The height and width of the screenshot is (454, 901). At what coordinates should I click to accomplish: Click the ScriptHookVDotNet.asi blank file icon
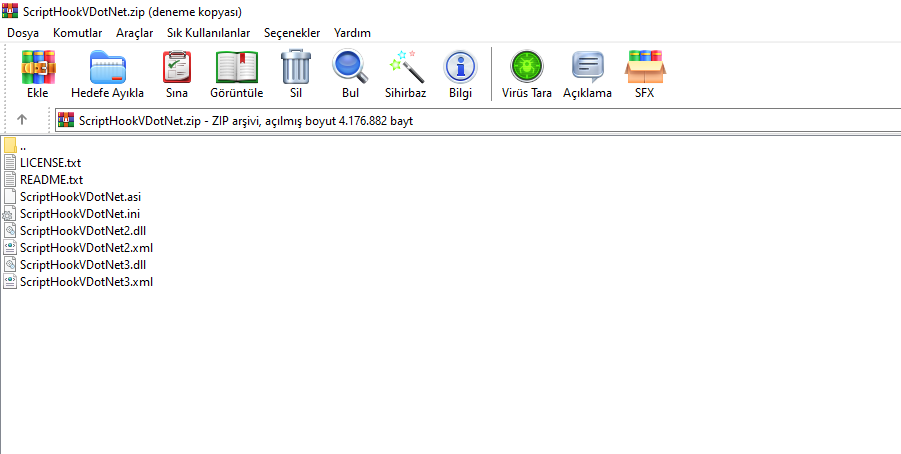pos(10,197)
